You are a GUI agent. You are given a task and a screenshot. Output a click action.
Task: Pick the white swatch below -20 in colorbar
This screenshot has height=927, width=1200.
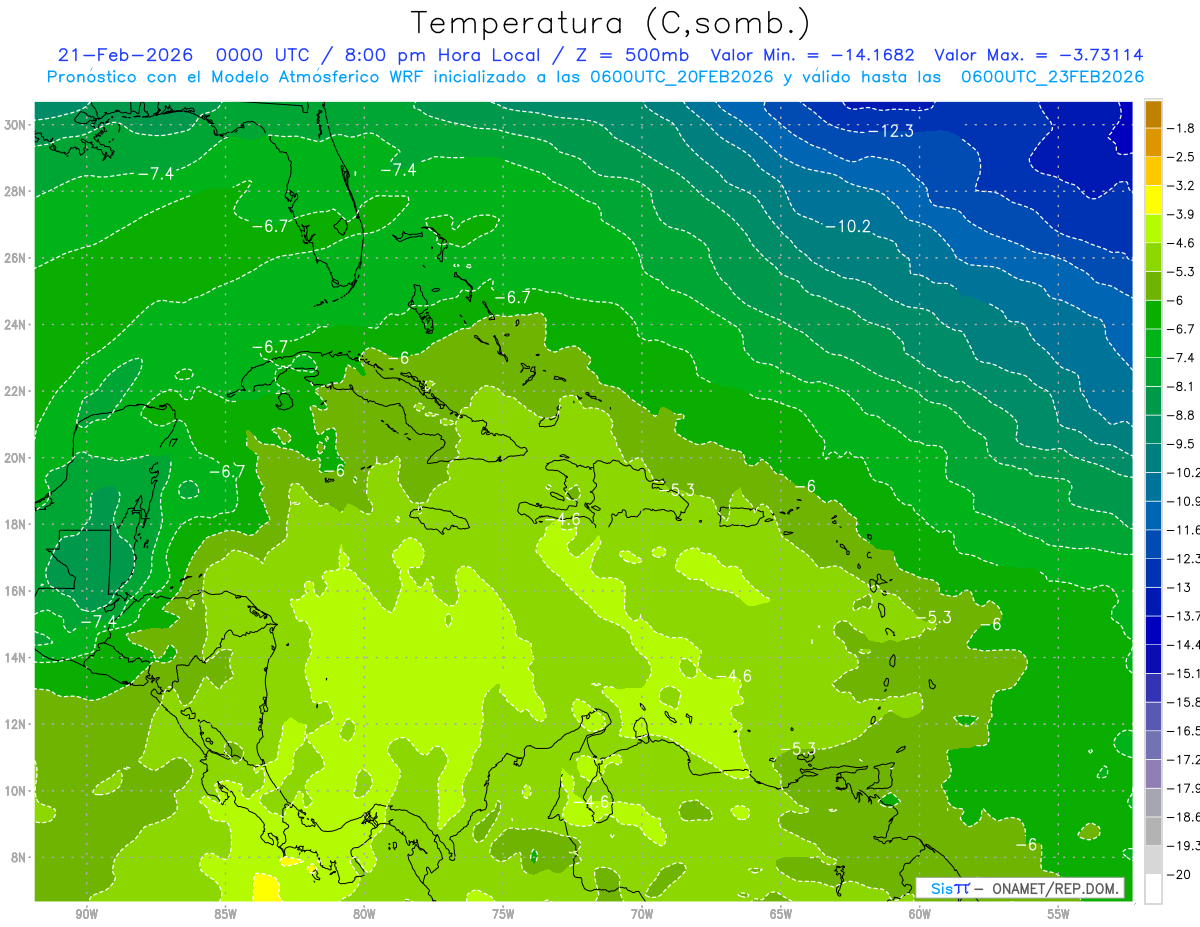1153,889
